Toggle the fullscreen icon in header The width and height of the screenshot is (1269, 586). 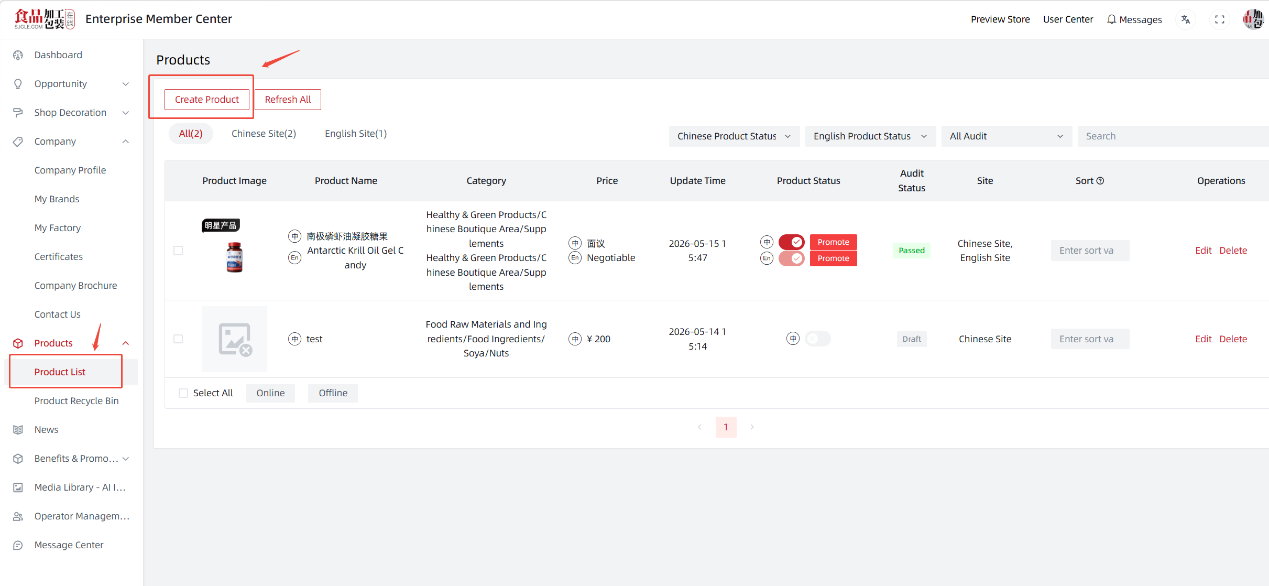(x=1219, y=19)
